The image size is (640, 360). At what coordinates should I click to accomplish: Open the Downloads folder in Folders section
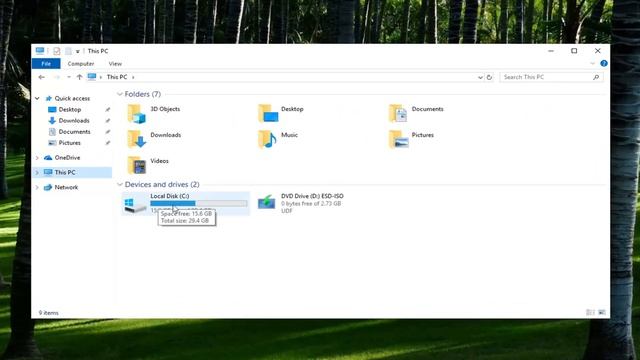click(136, 139)
